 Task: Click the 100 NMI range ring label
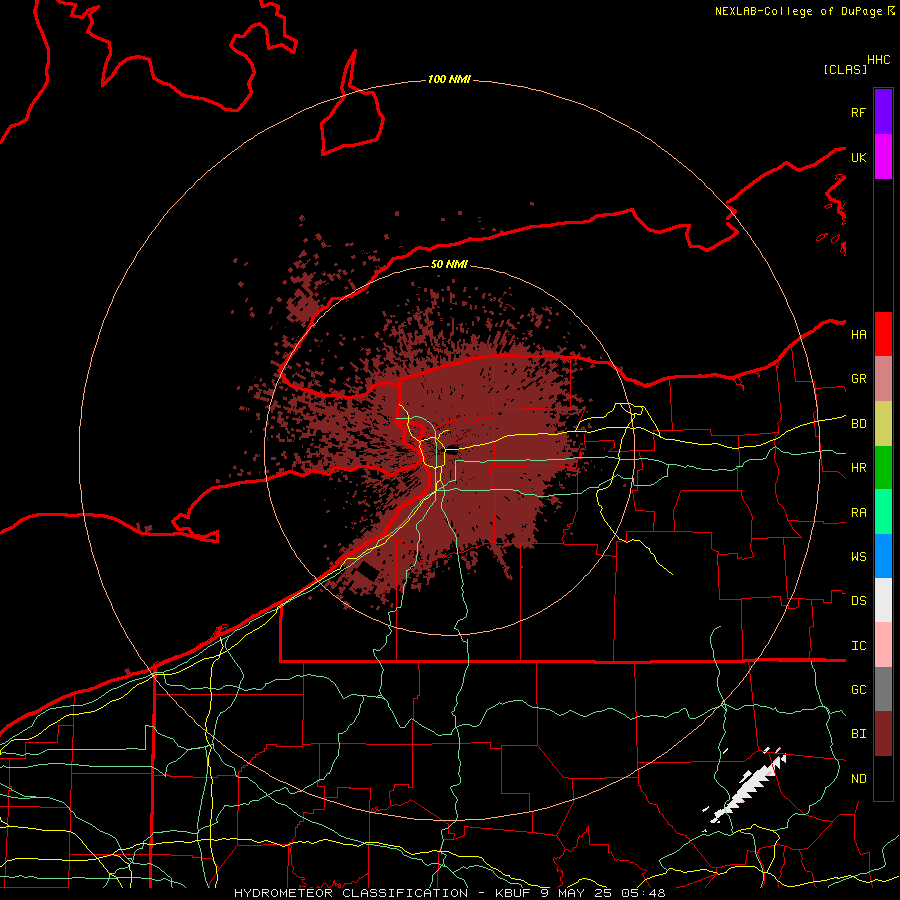[449, 79]
